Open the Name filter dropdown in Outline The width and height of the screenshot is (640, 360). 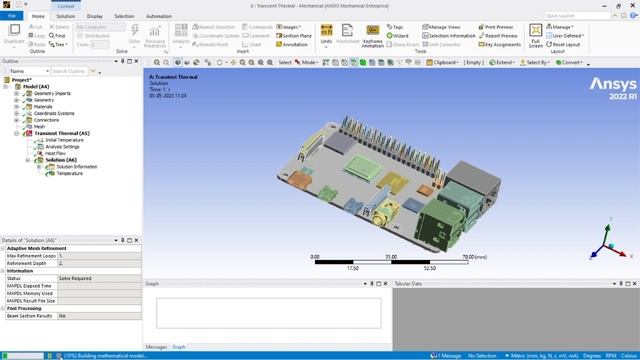click(47, 71)
